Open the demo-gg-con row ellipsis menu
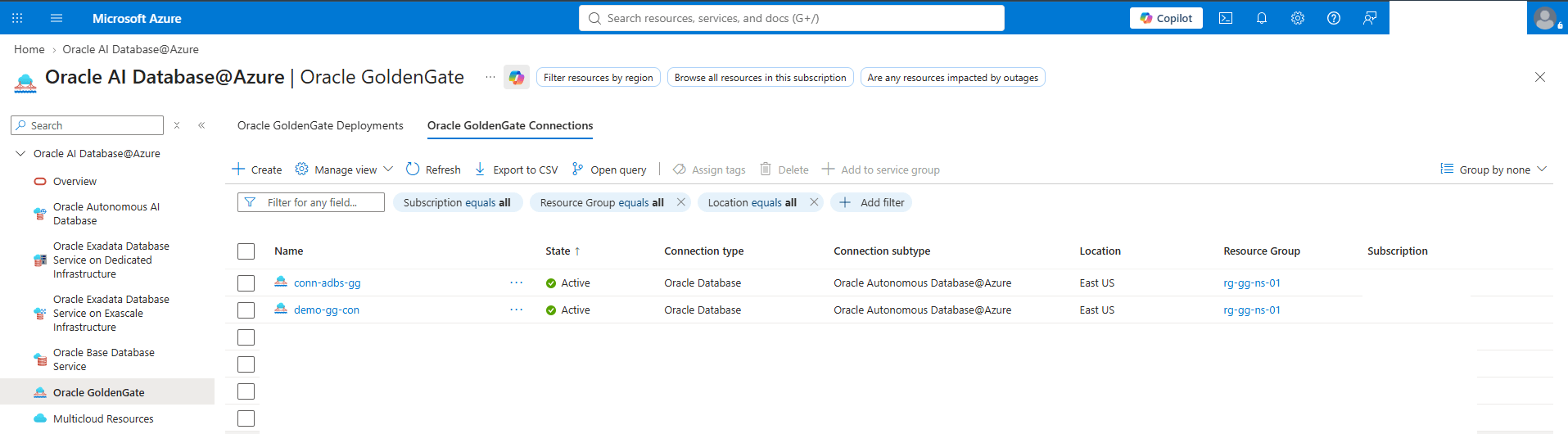The height and width of the screenshot is (434, 1568). [x=516, y=310]
